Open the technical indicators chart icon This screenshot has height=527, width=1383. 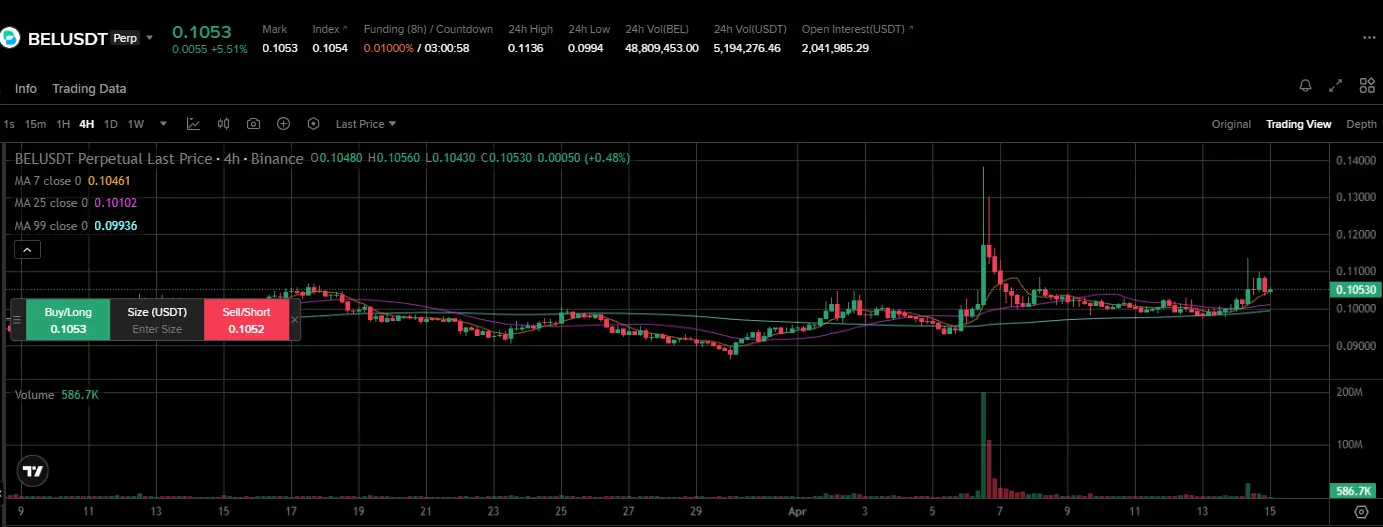[x=193, y=124]
